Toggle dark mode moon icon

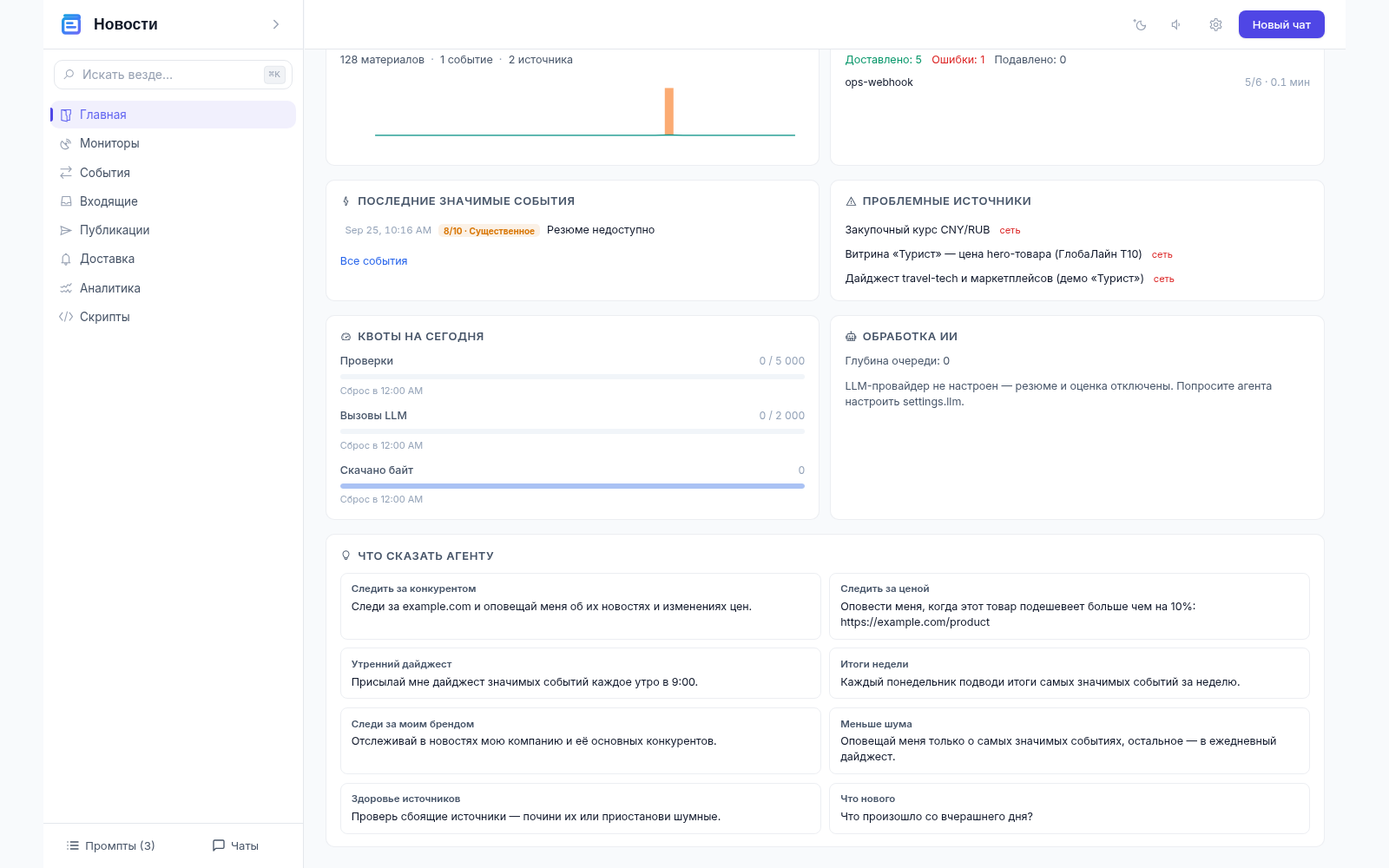click(1140, 24)
